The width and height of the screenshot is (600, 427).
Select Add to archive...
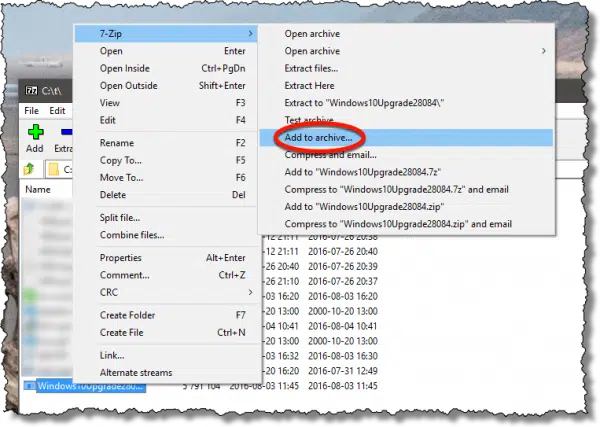tap(406, 137)
